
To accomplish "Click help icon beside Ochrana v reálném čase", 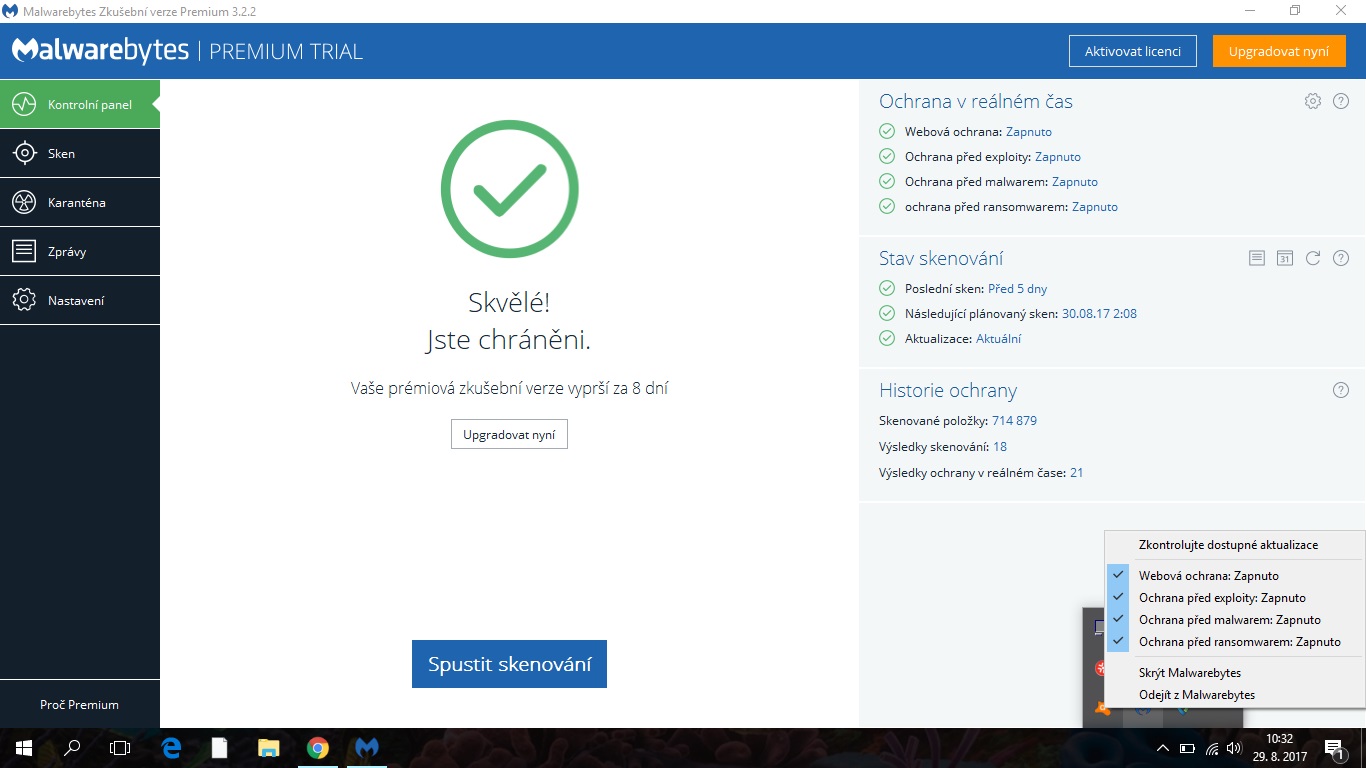I will point(1341,101).
